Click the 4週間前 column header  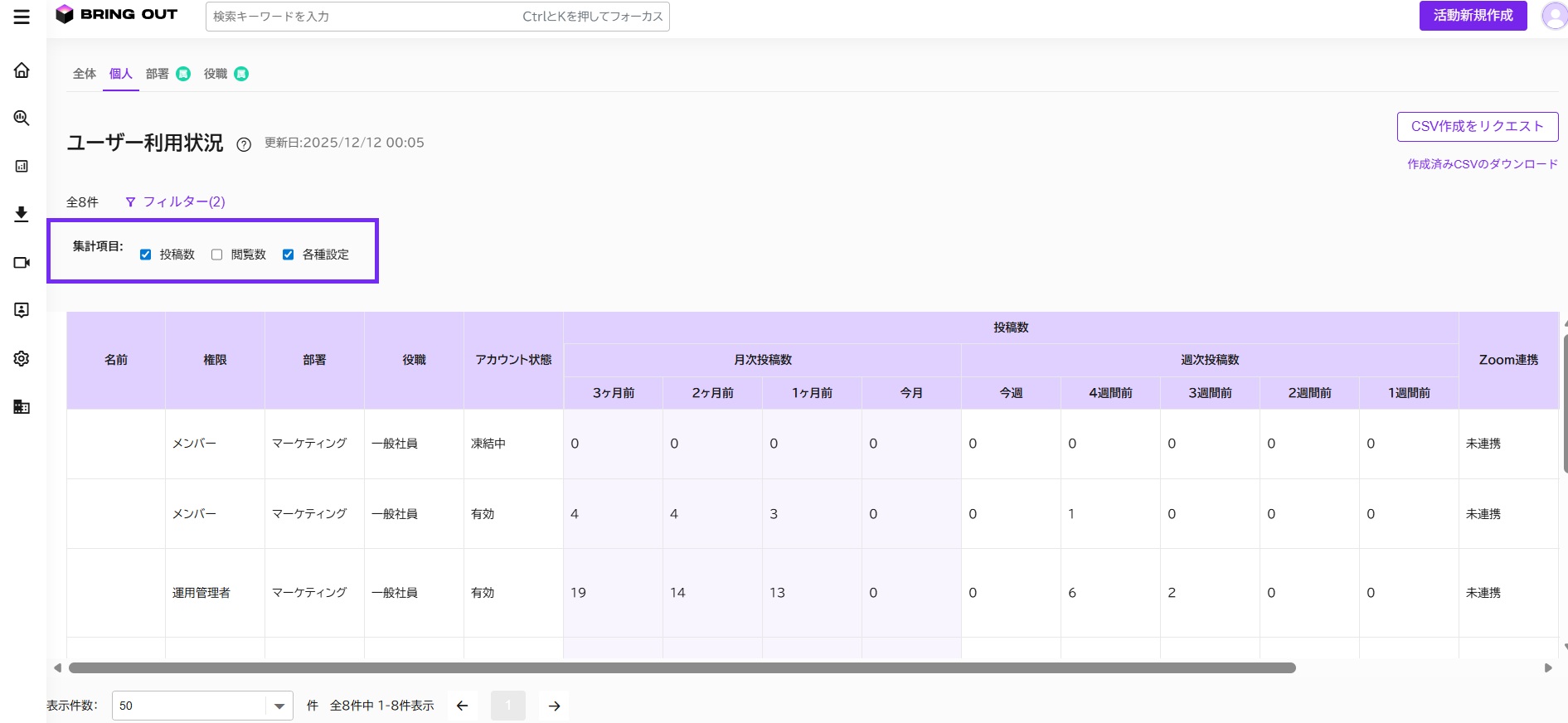tap(1111, 393)
